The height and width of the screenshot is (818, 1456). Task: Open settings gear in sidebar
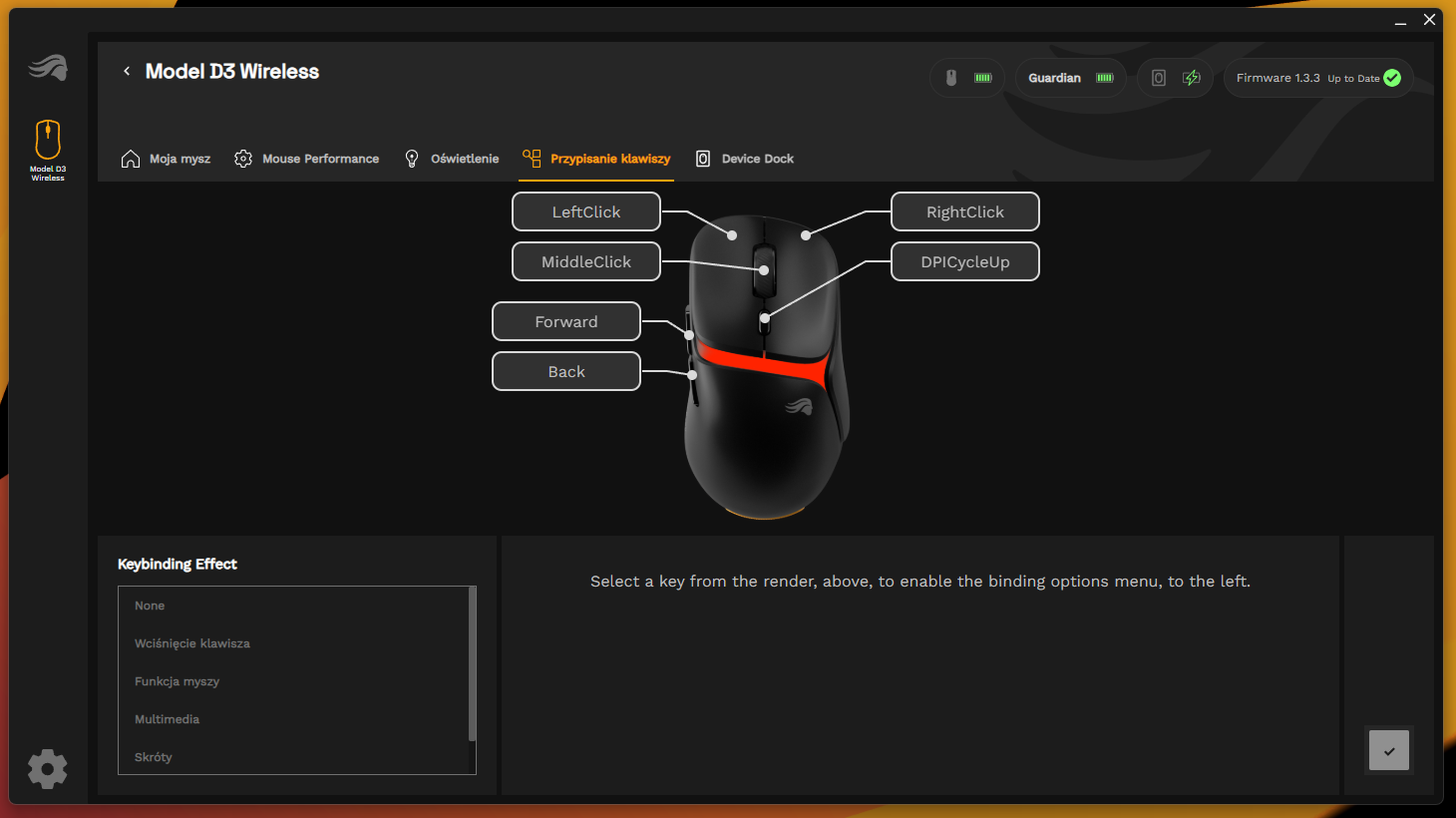pyautogui.click(x=48, y=769)
